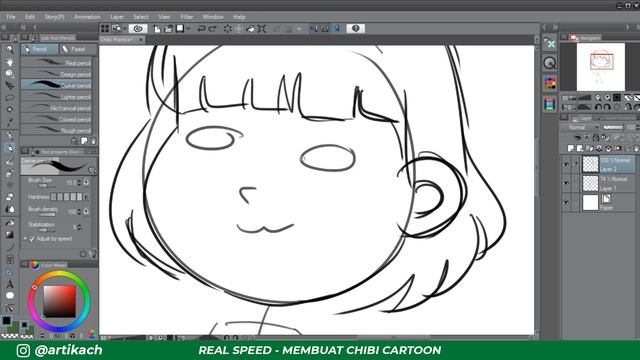
Task: Toggle Adjust by speed checkbox
Action: point(32,238)
